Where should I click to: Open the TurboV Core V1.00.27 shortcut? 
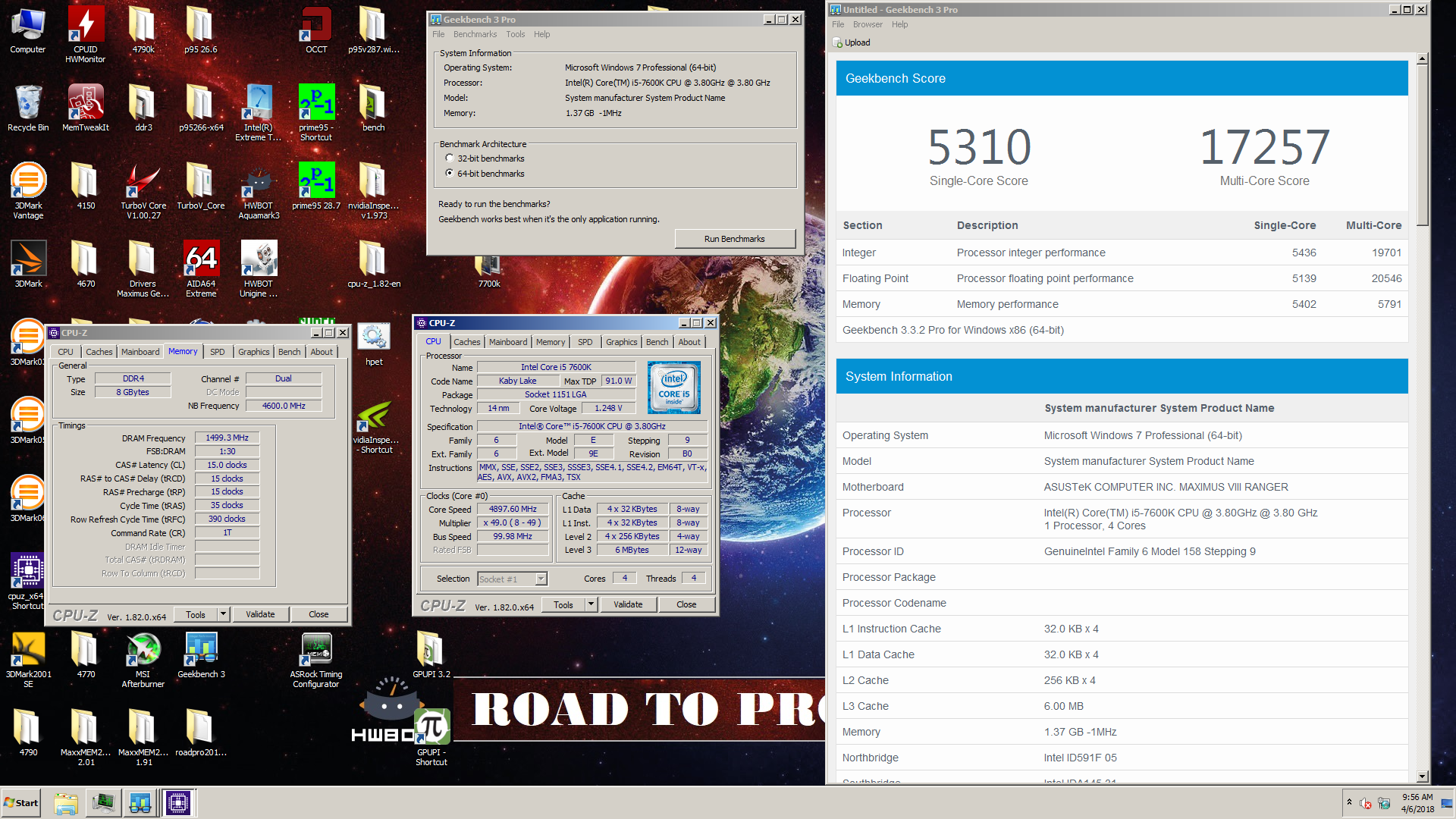pyautogui.click(x=143, y=190)
